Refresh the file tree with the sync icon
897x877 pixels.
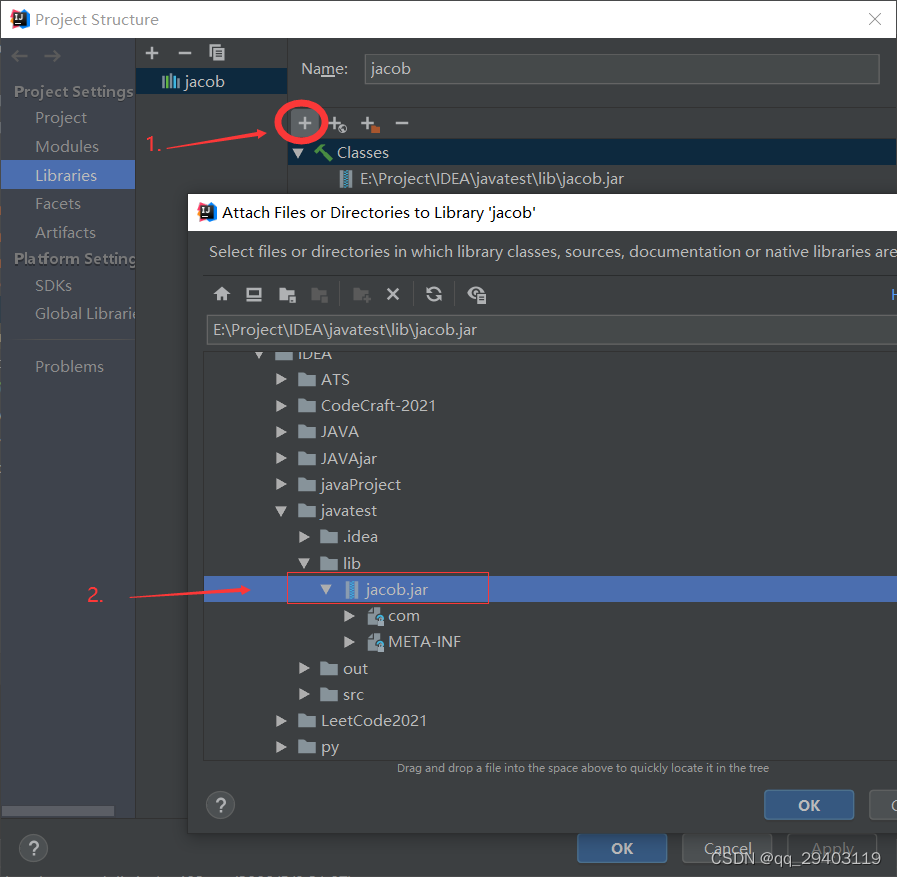[433, 293]
